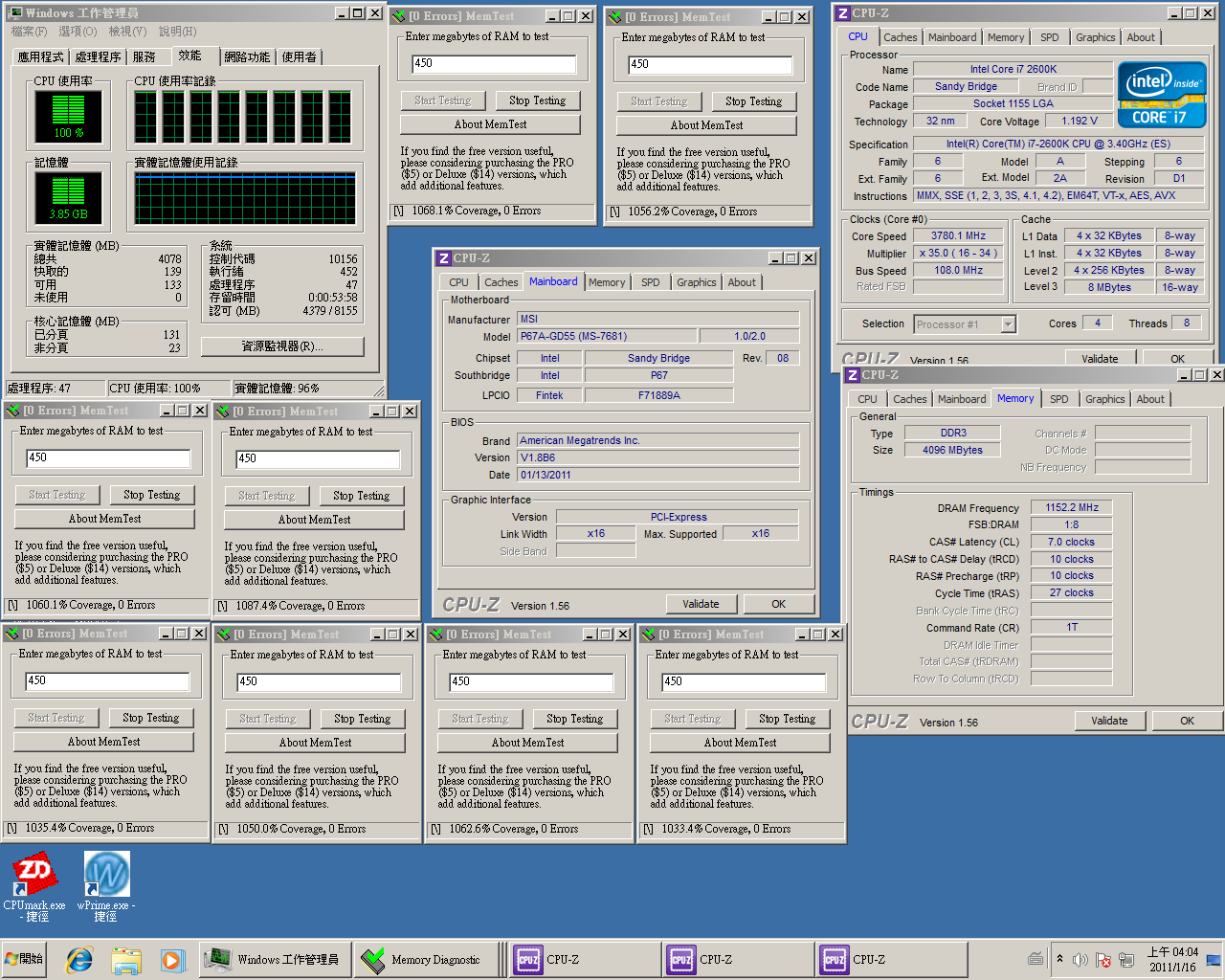Open the 檔案(F) menu in Task Manager
The width and height of the screenshot is (1225, 980).
point(29,32)
